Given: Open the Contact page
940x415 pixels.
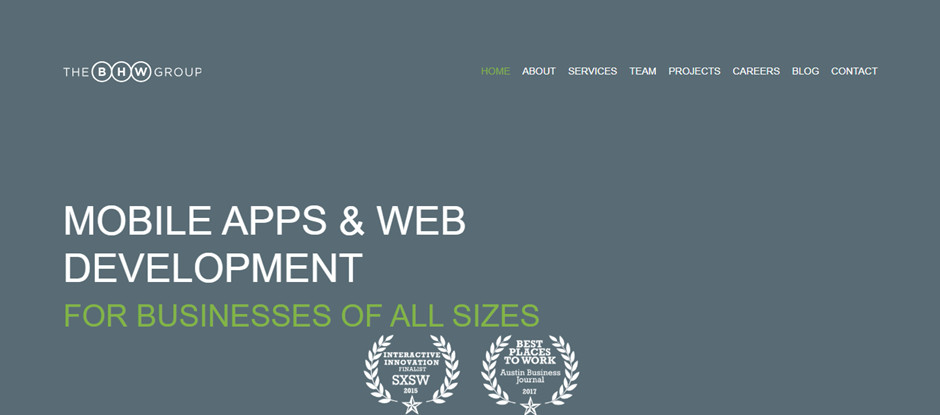Looking at the screenshot, I should [854, 71].
